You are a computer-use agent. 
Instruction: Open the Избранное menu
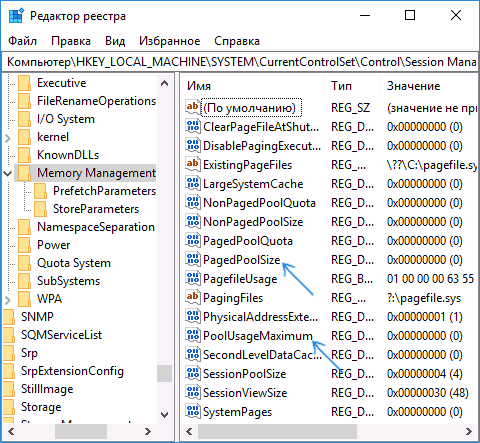click(170, 41)
